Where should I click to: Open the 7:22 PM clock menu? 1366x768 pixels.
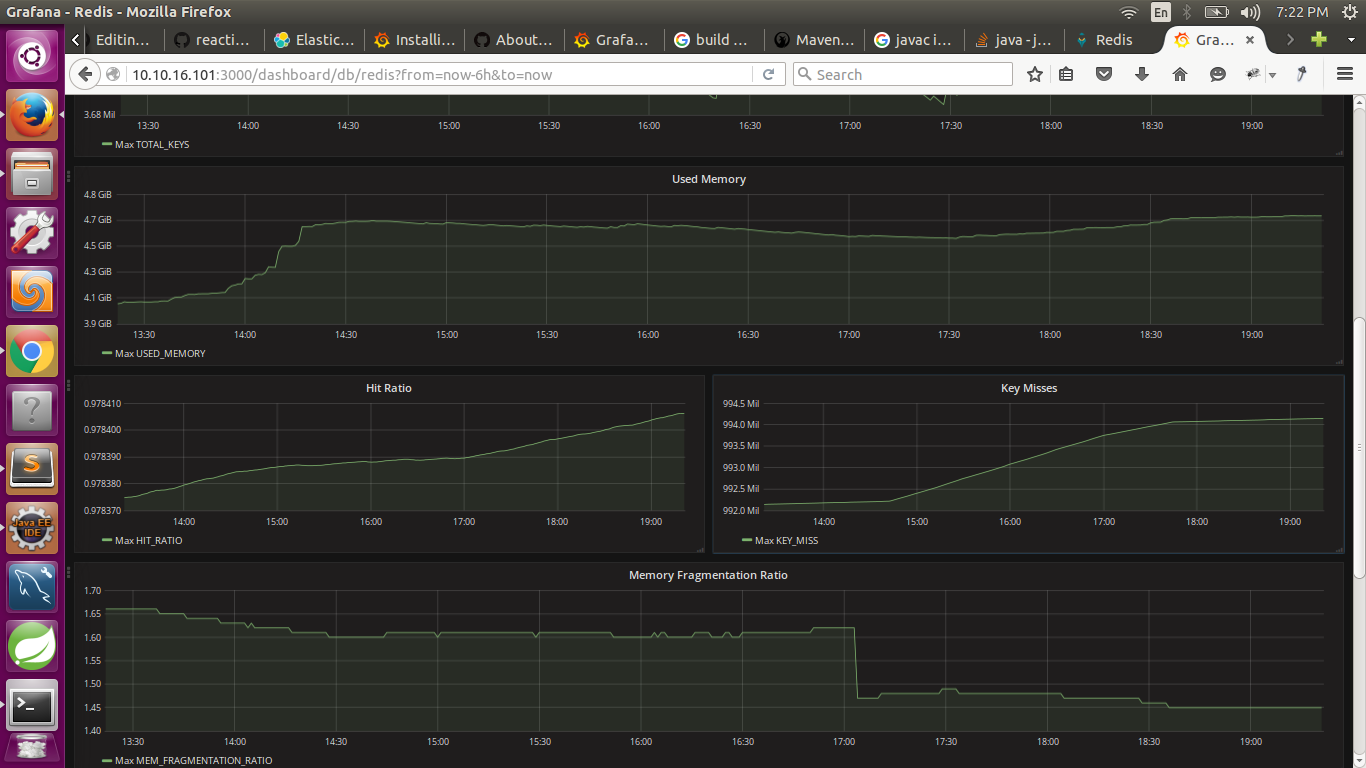point(1302,12)
